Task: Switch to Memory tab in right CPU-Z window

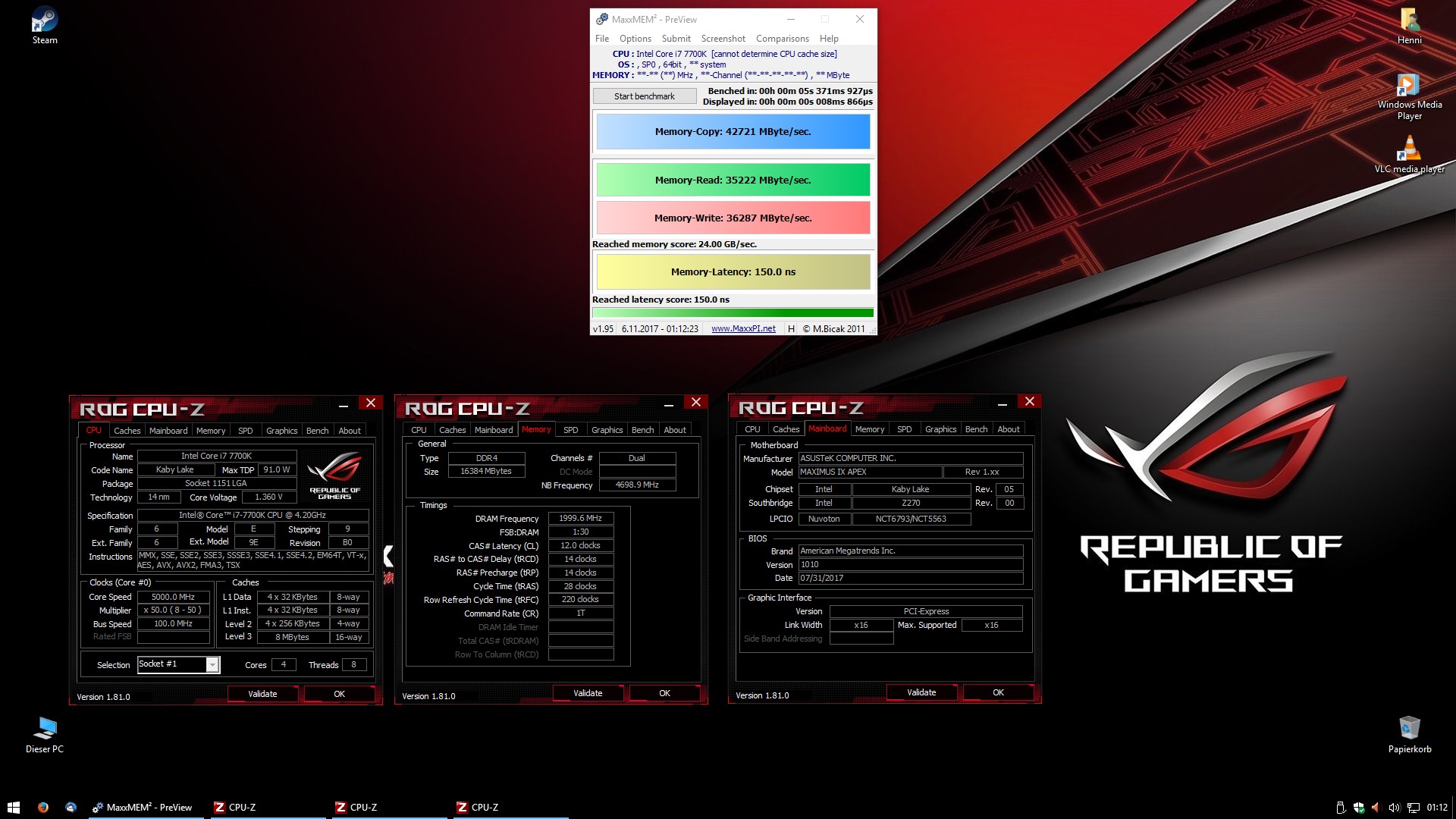Action: tap(870, 429)
